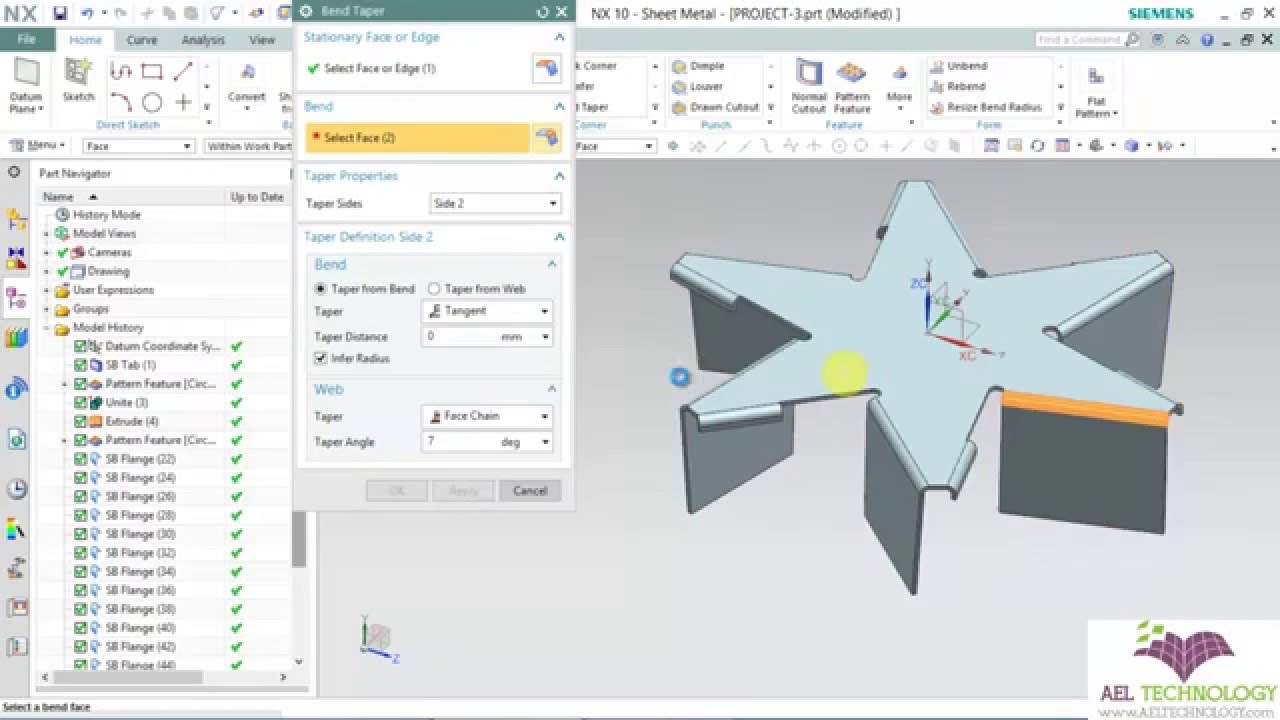Start a new Sketch
The width and height of the screenshot is (1280, 720).
coord(78,80)
